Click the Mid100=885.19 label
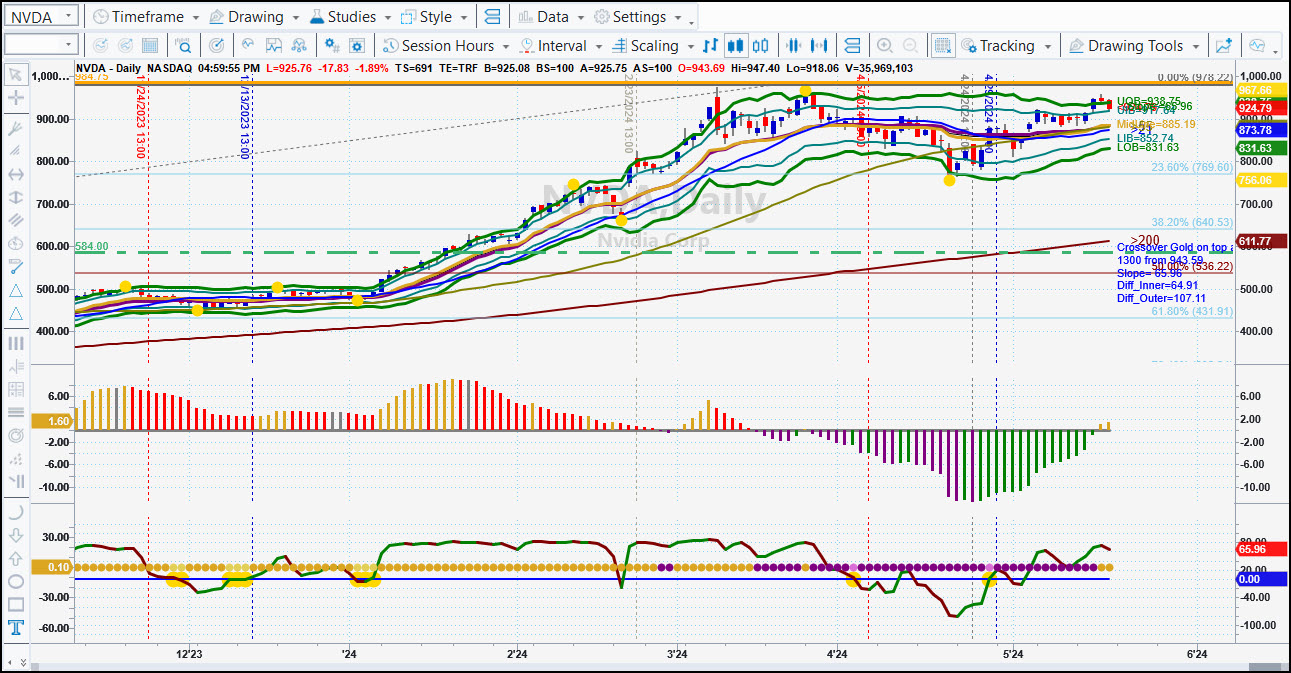Viewport: 1291px width, 673px height. click(1156, 124)
